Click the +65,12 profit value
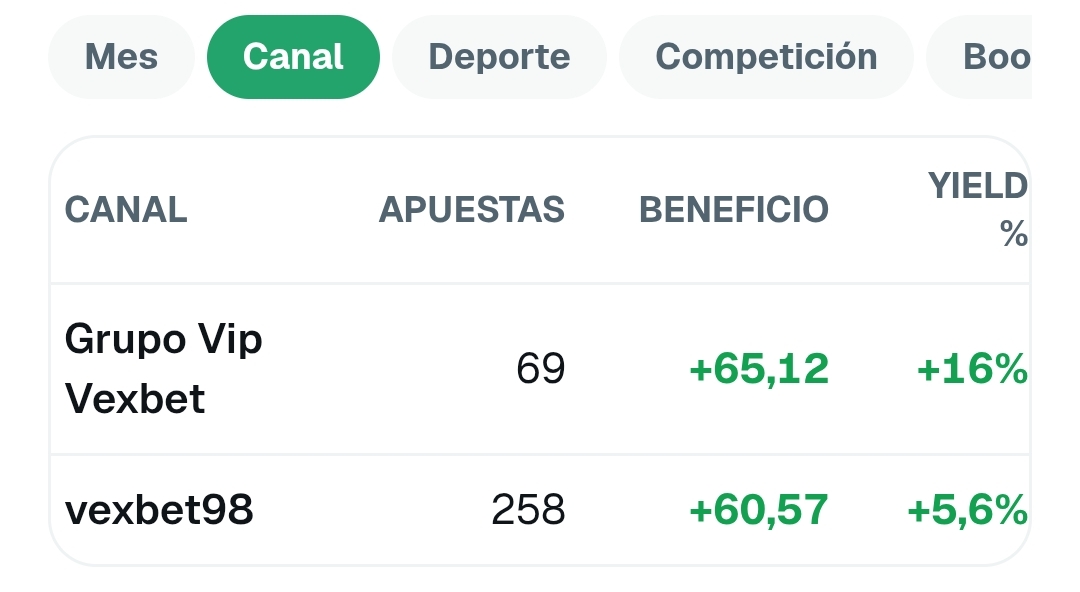Image resolution: width=1080 pixels, height=592 pixels. click(x=759, y=369)
